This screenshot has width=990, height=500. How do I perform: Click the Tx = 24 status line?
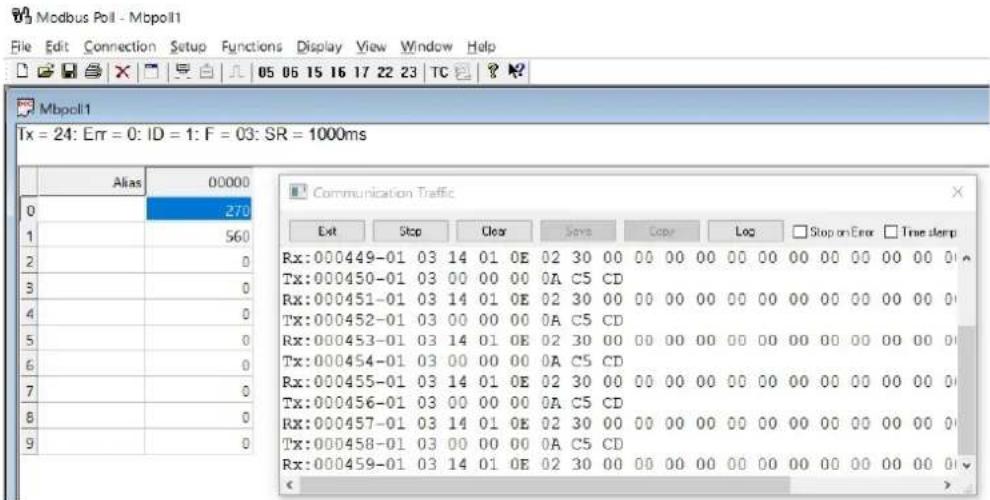pos(191,135)
